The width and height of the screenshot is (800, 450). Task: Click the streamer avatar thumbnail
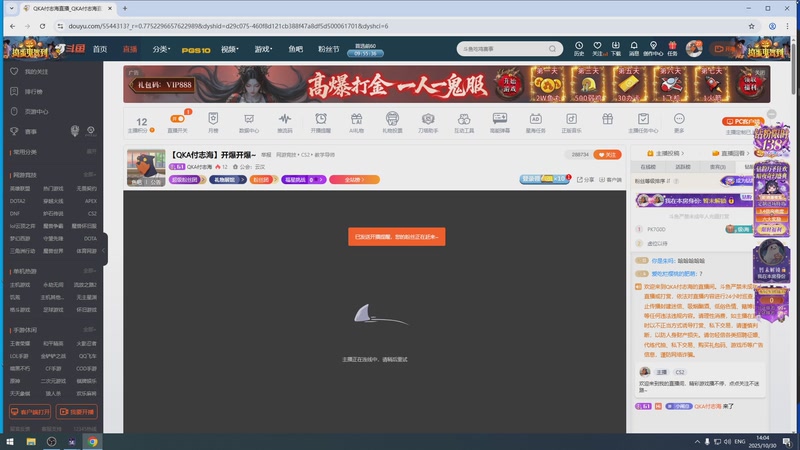146,167
